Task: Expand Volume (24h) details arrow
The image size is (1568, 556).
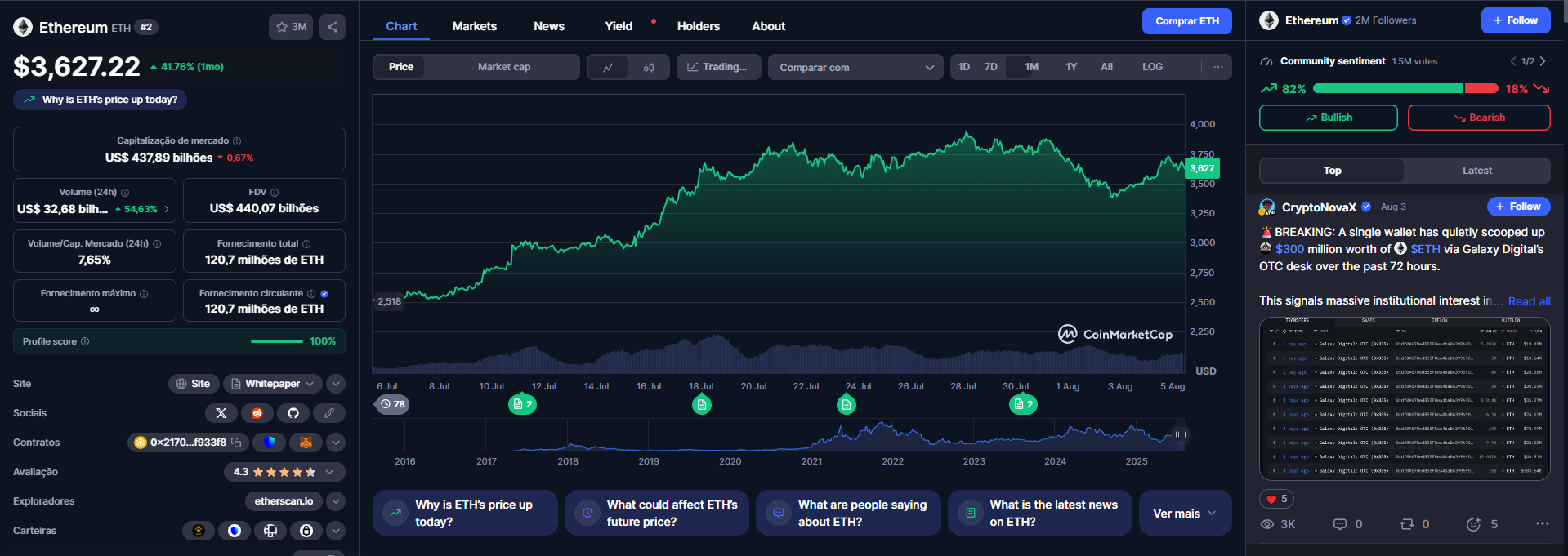Action: click(167, 209)
